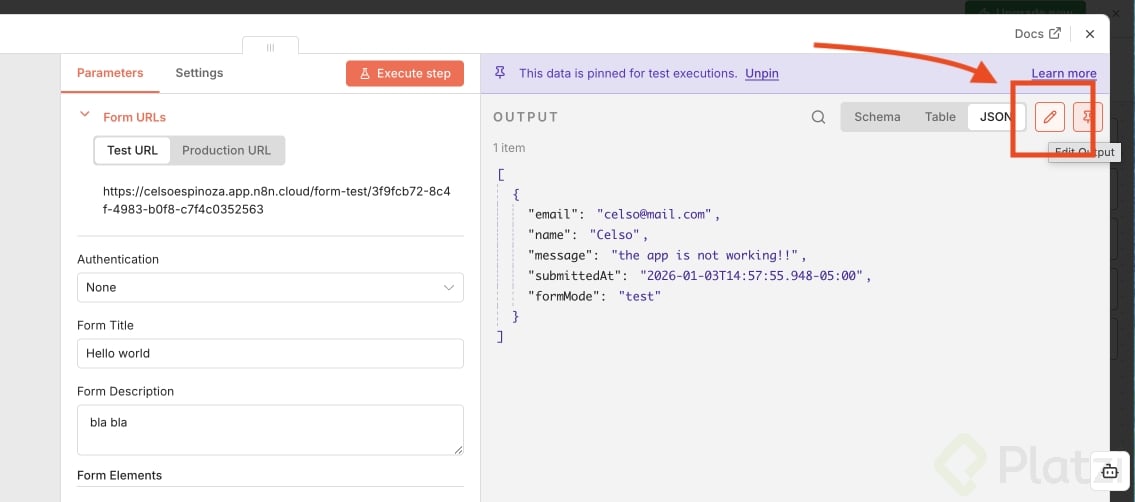Click the chat assistant icon at bottom right
The width and height of the screenshot is (1135, 502).
[x=1110, y=471]
